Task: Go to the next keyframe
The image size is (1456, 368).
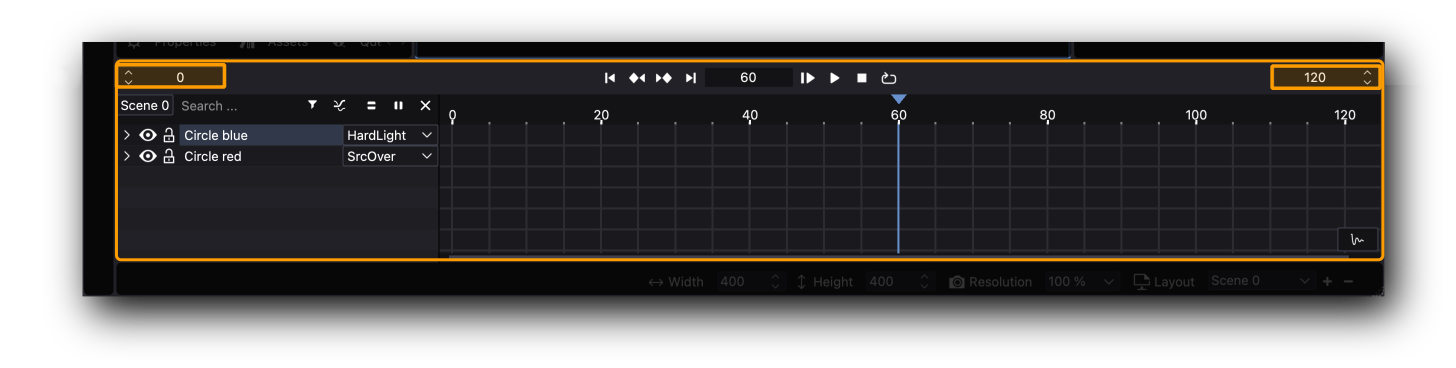Action: [663, 78]
